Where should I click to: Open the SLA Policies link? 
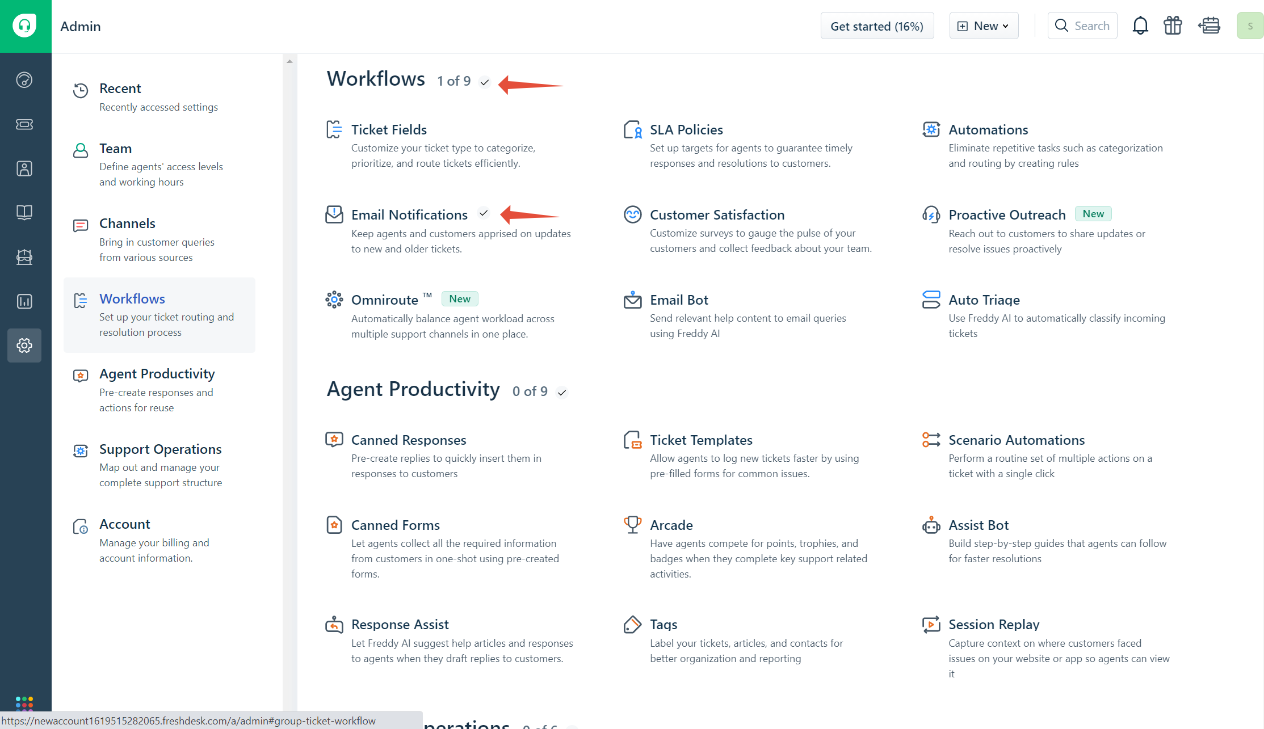click(686, 130)
